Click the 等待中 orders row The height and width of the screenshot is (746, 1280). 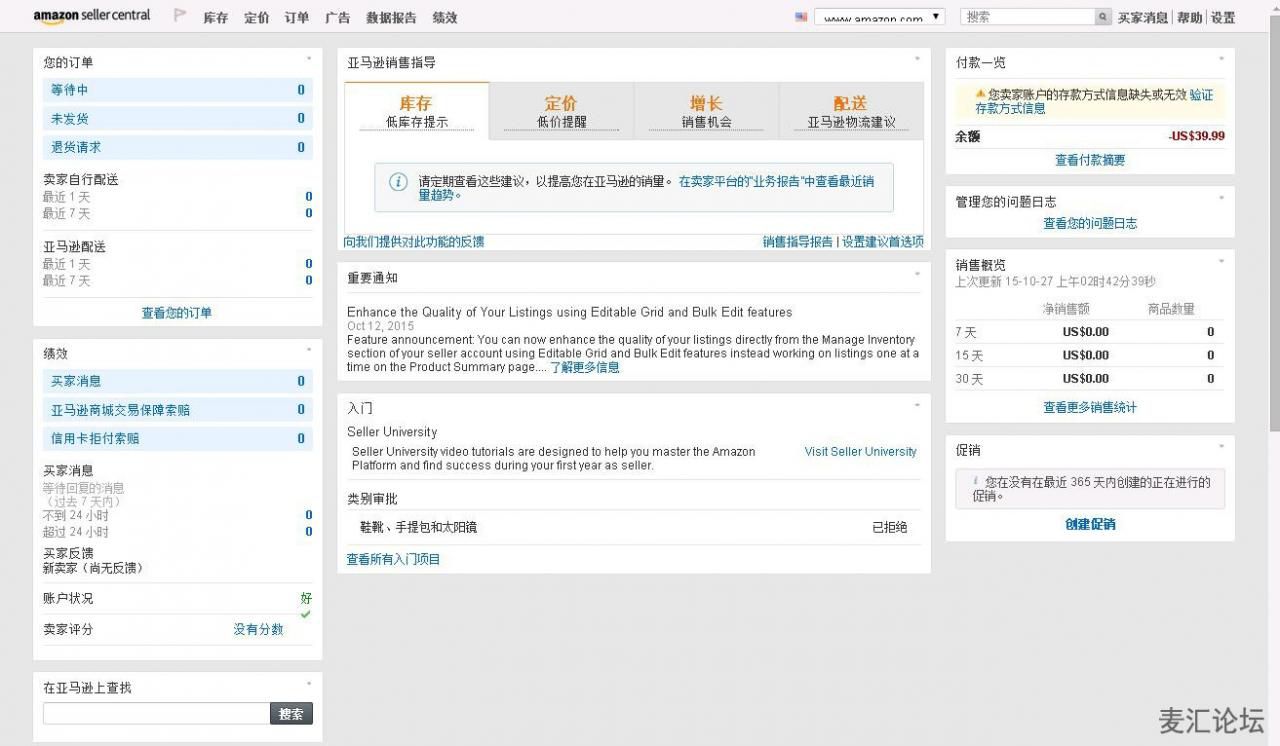point(178,90)
